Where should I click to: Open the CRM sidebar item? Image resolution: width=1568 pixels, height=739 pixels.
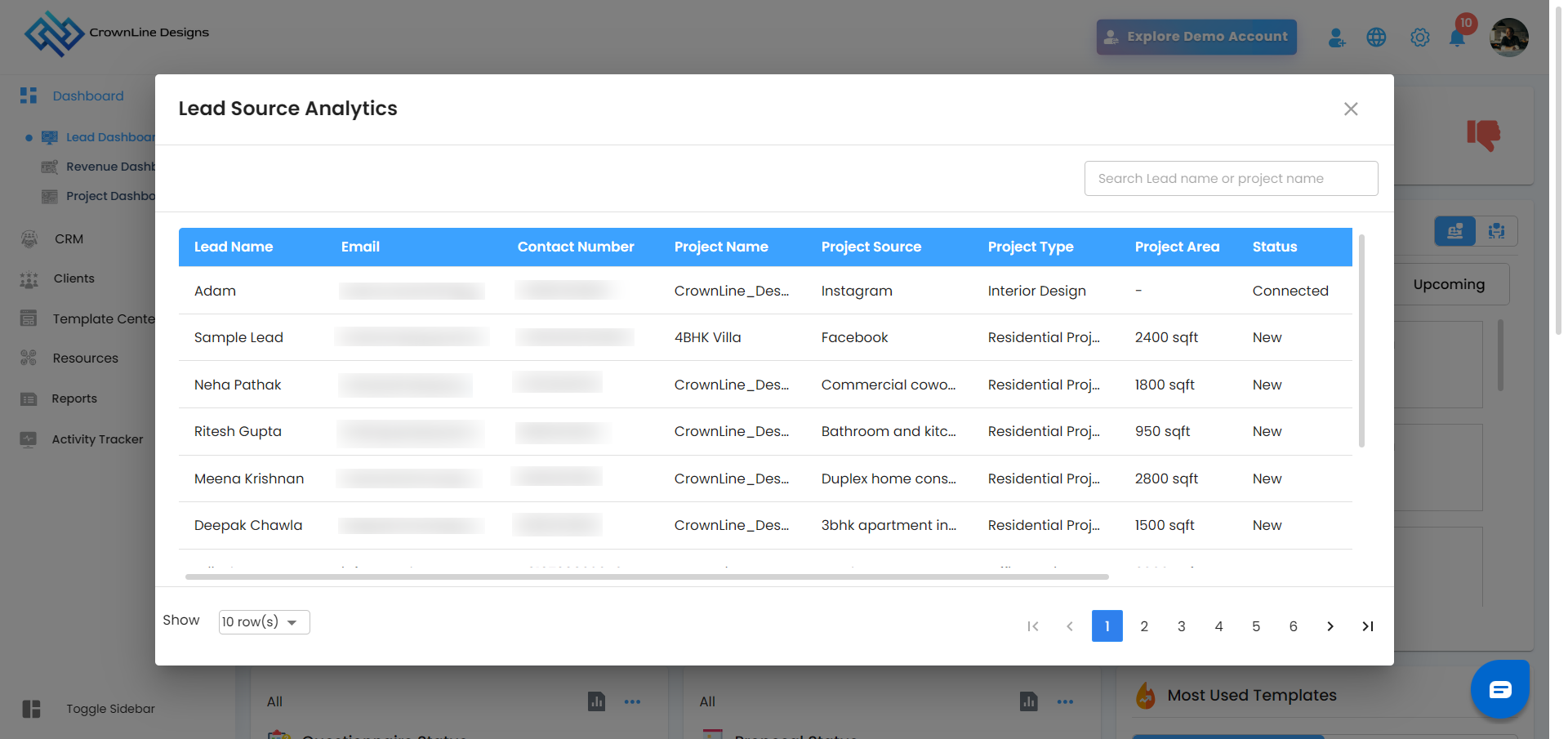tap(52, 239)
